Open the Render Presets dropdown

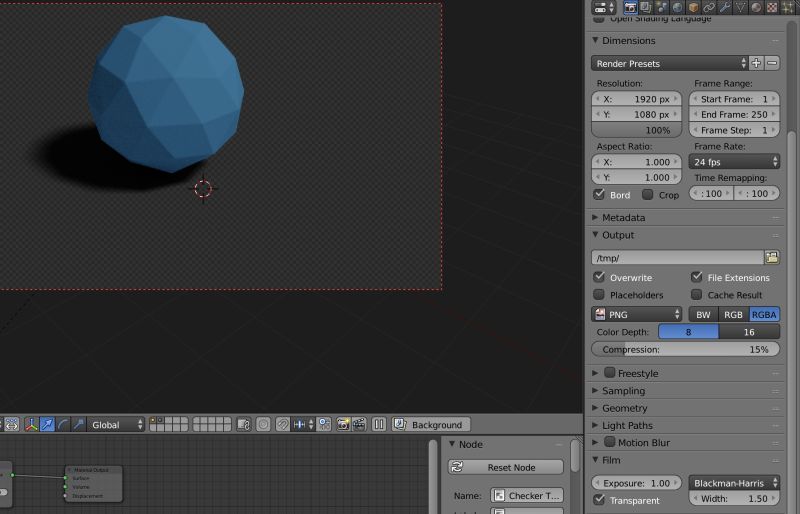(x=669, y=63)
